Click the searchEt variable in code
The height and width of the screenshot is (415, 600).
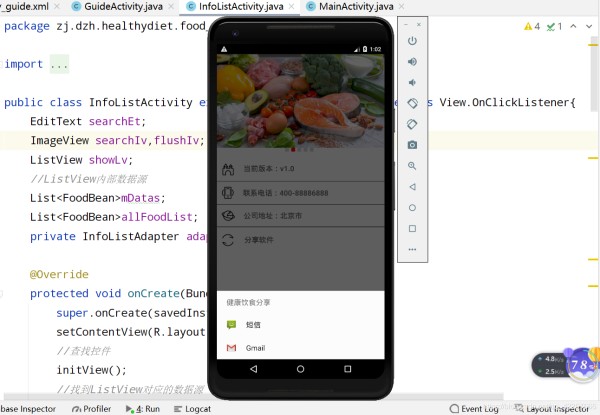point(117,122)
